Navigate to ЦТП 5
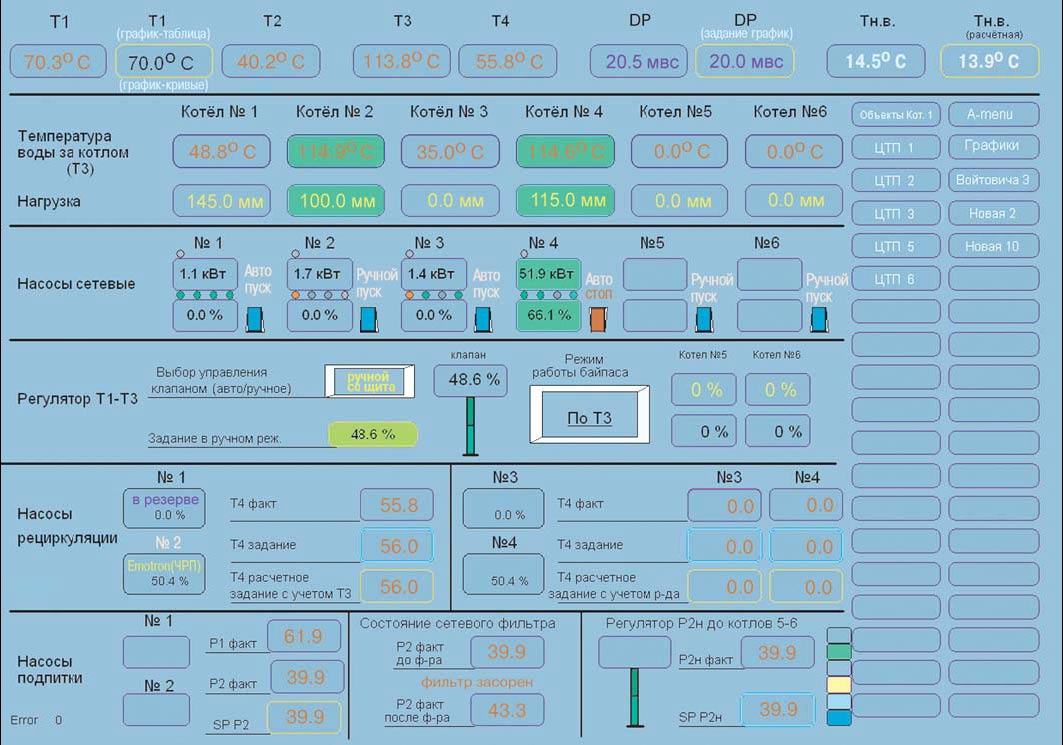 click(x=895, y=246)
